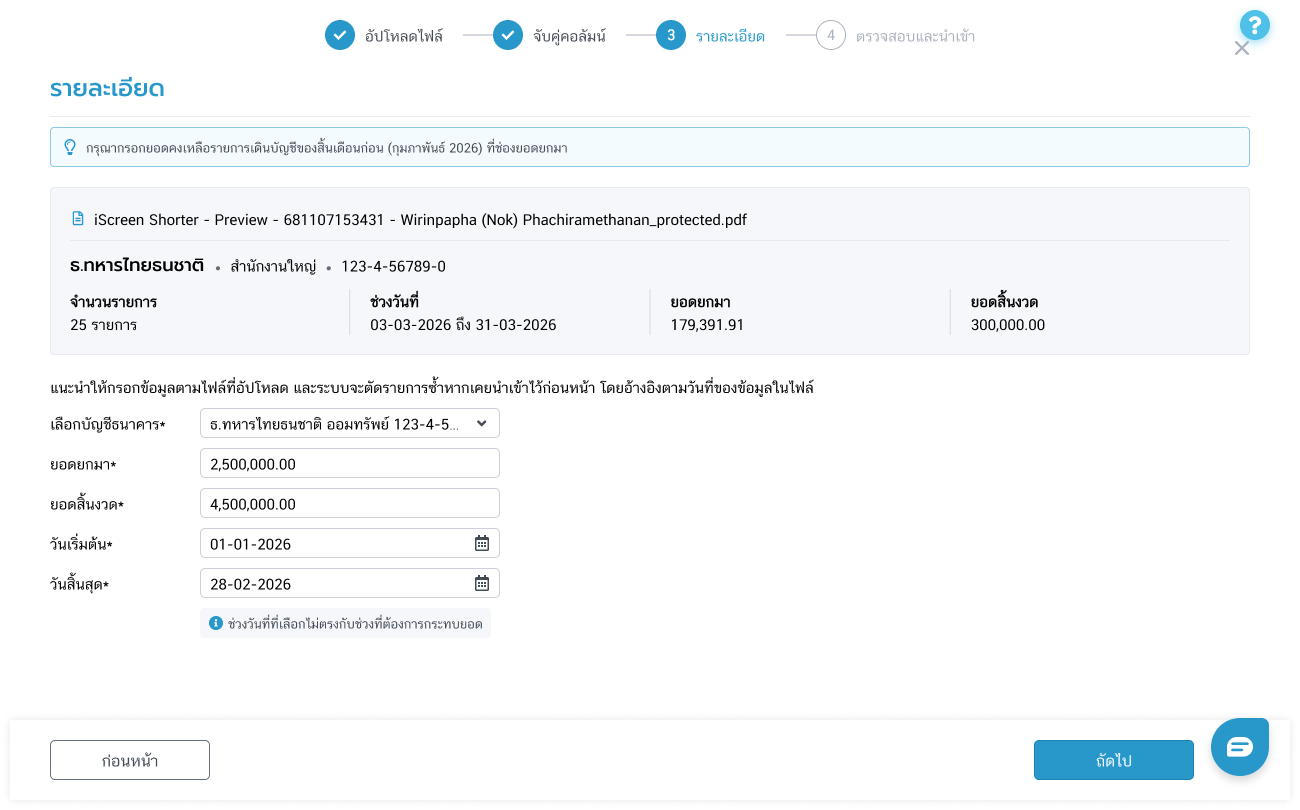Viewport: 1300px width, 810px height.
Task: Click the PDF file document icon
Action: (x=78, y=219)
